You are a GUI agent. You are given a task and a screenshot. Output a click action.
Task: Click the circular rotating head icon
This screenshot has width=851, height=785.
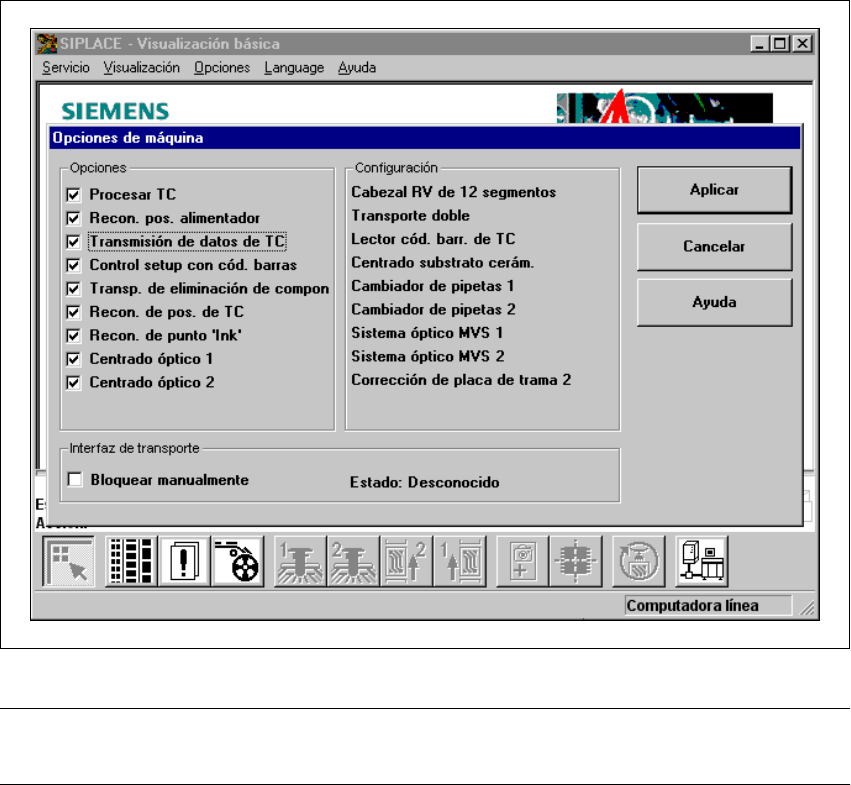(639, 561)
